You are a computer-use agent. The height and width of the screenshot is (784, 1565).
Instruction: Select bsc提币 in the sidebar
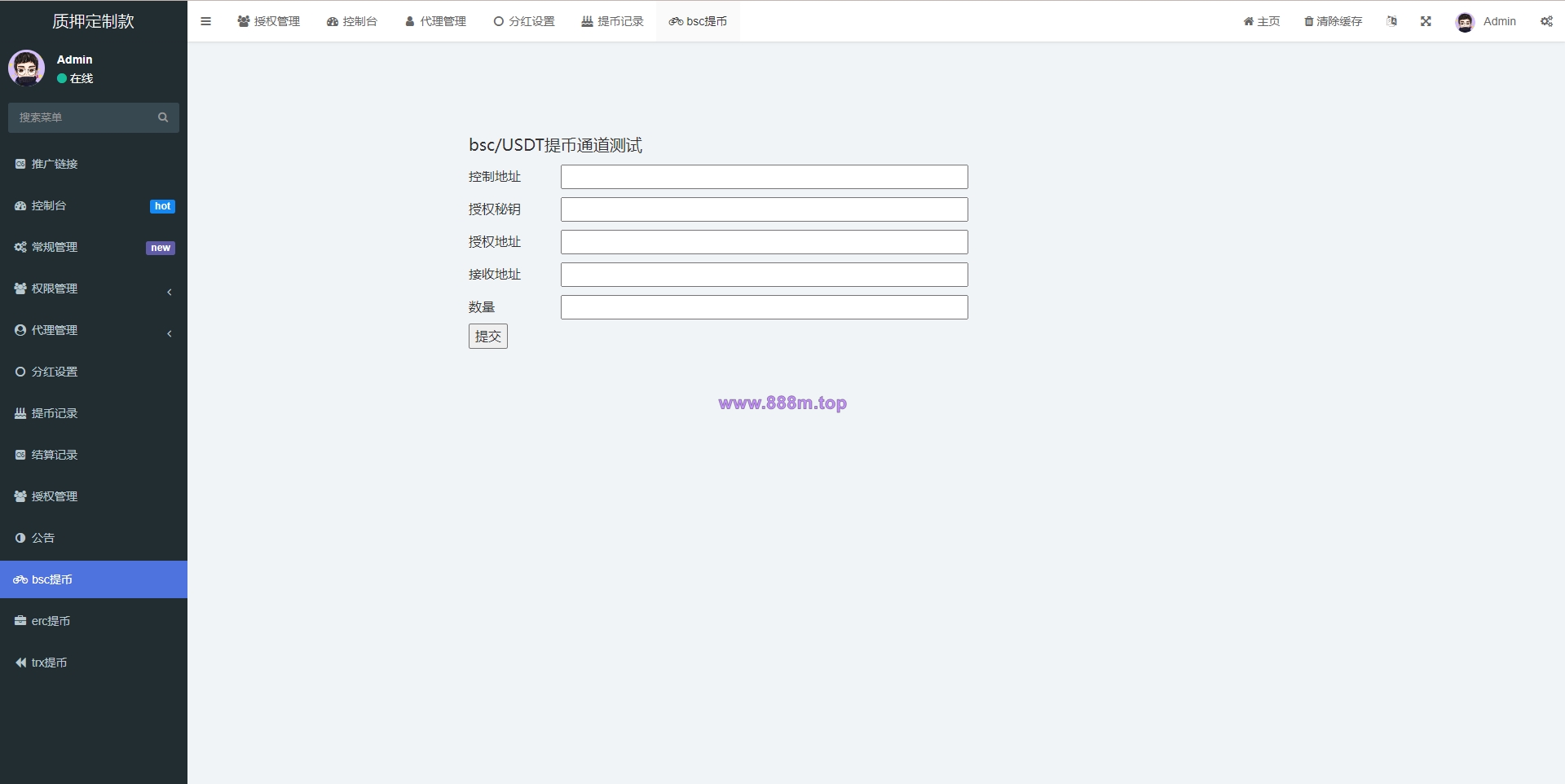click(x=94, y=579)
